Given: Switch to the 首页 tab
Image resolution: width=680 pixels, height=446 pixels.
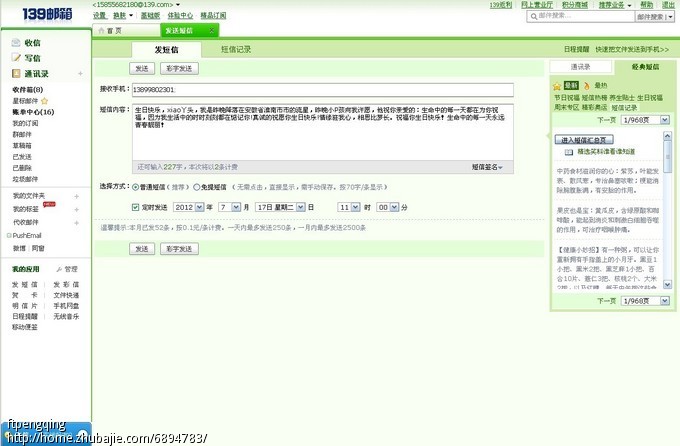Looking at the screenshot, I should pos(126,30).
